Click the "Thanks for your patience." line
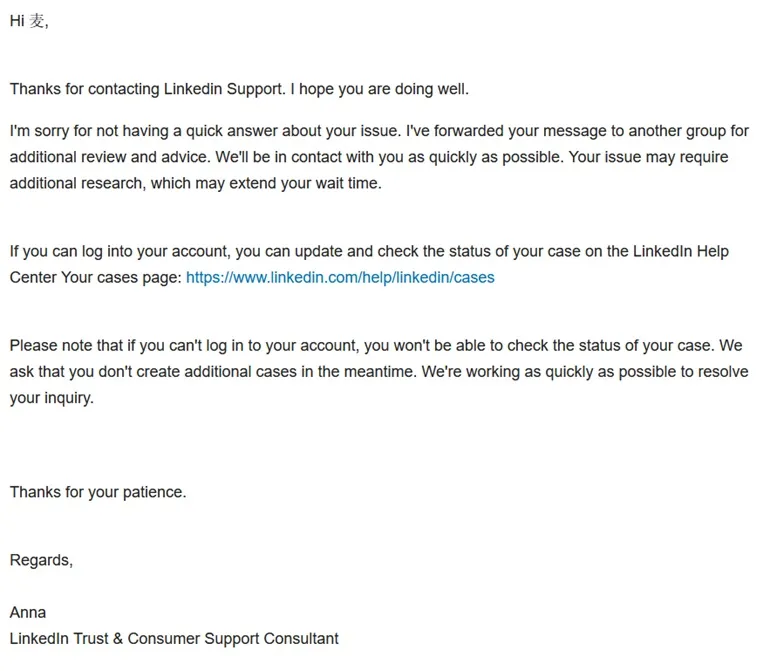770x671 pixels. (98, 492)
